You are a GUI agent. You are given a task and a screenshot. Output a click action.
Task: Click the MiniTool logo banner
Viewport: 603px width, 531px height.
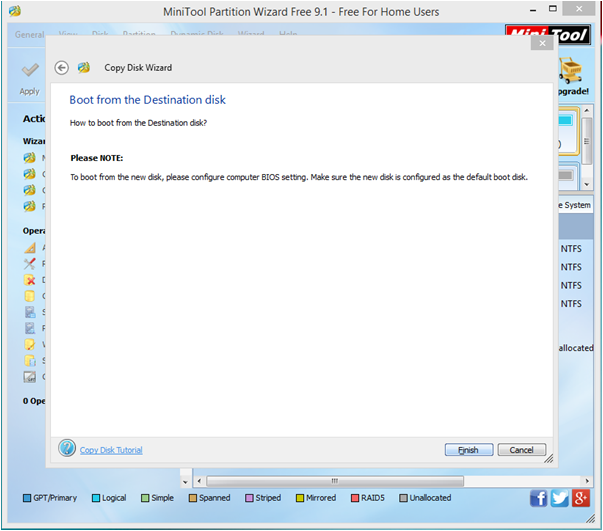click(548, 34)
